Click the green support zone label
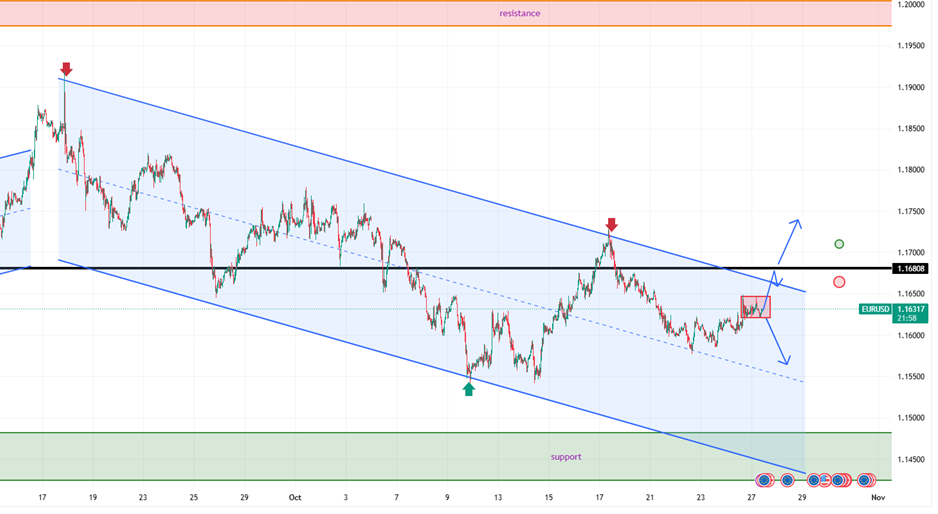The height and width of the screenshot is (514, 938). click(x=565, y=457)
